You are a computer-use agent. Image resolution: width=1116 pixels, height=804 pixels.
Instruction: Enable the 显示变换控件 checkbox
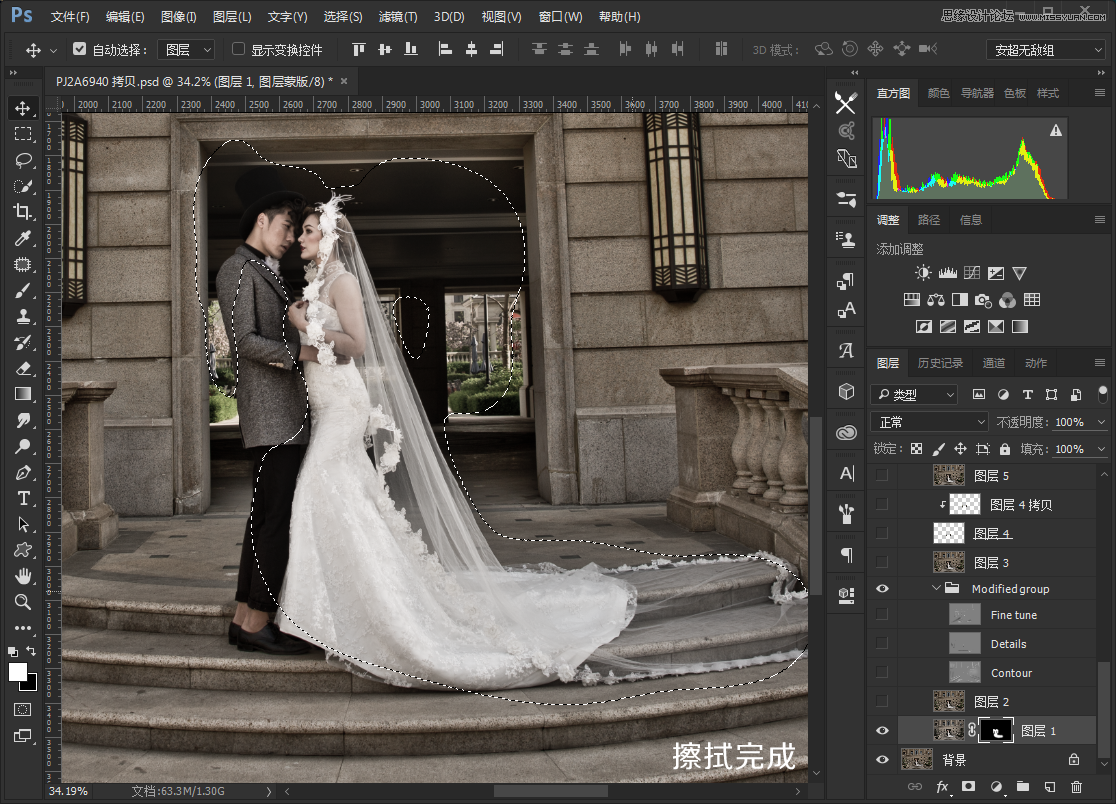tap(238, 49)
